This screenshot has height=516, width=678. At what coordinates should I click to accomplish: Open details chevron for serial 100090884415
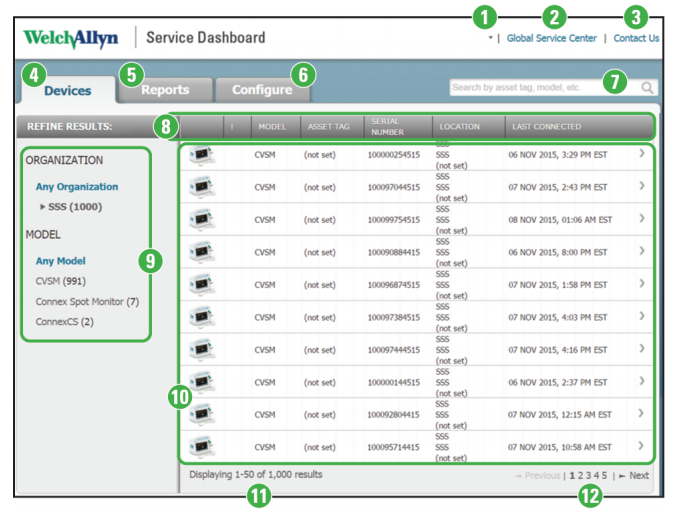[x=642, y=251]
